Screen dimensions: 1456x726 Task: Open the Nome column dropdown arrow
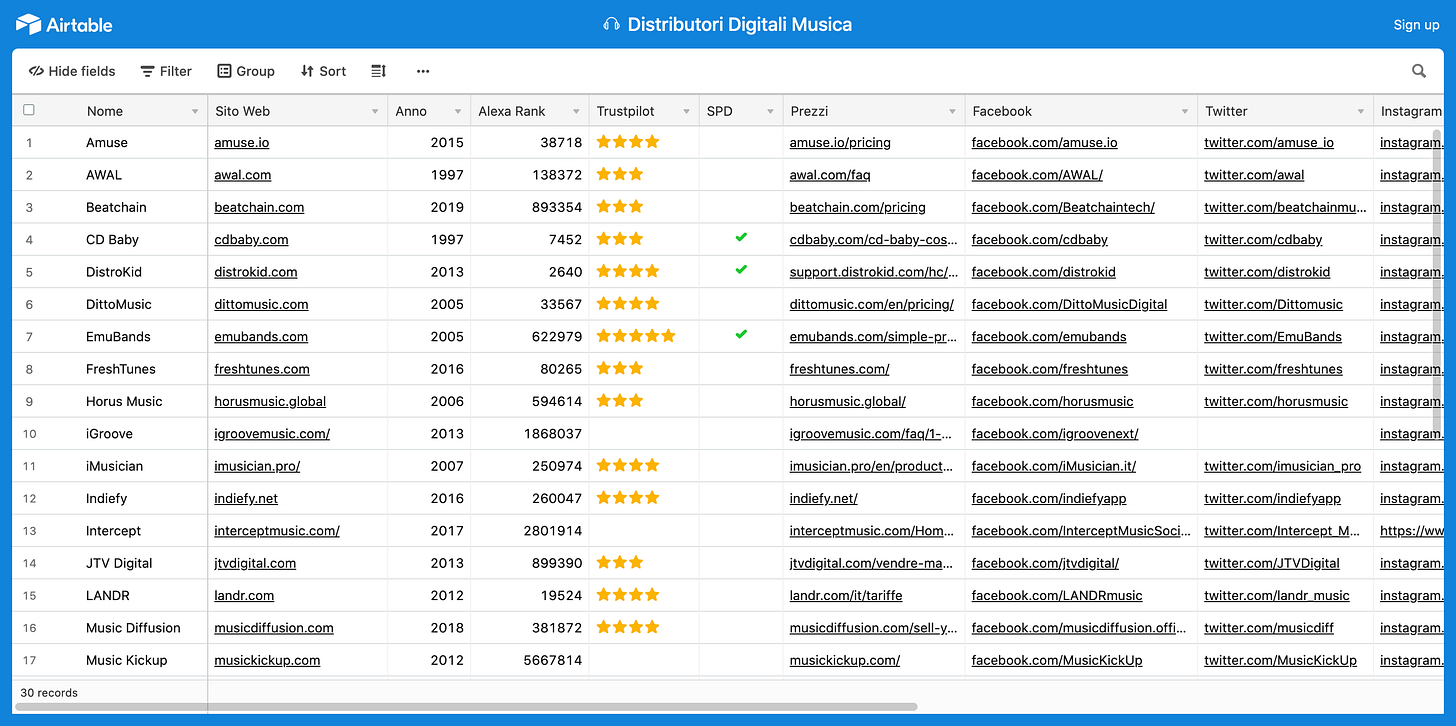coord(195,111)
